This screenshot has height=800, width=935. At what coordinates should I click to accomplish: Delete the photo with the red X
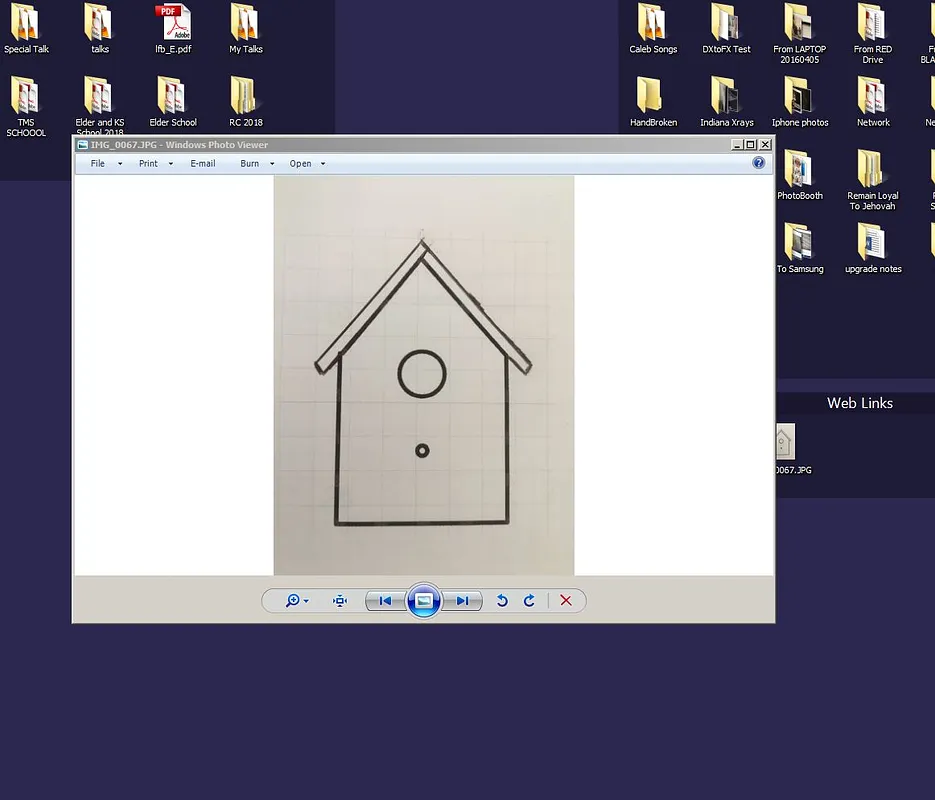[566, 600]
